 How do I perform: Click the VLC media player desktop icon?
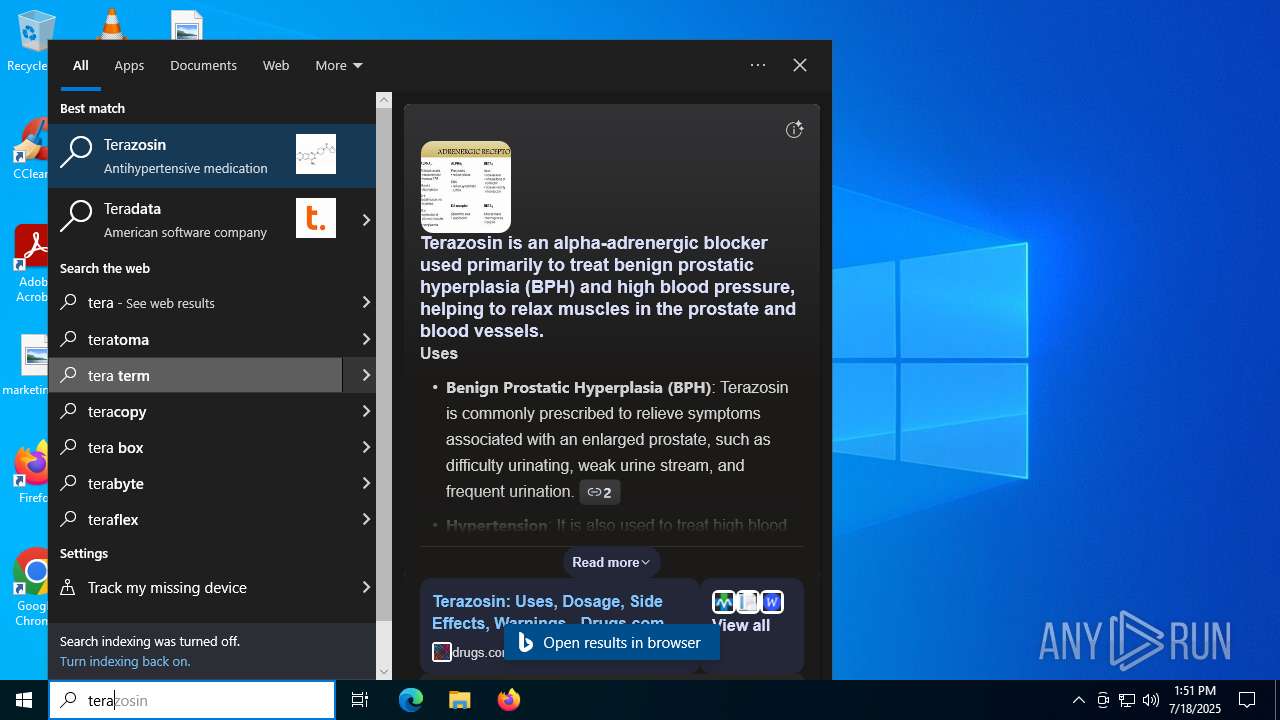click(x=111, y=25)
